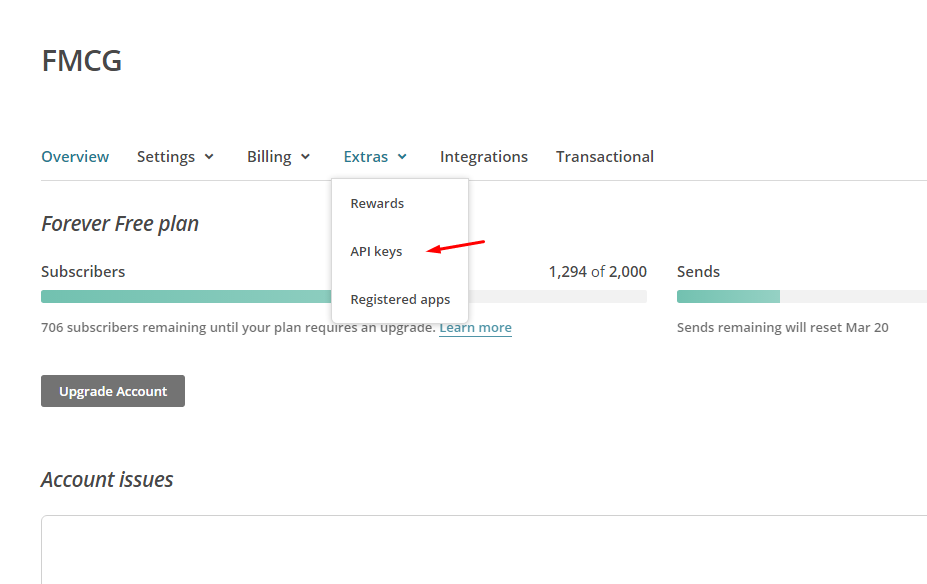Go to the Transactional tab
Screen dimensions: 927x584
[x=605, y=157]
